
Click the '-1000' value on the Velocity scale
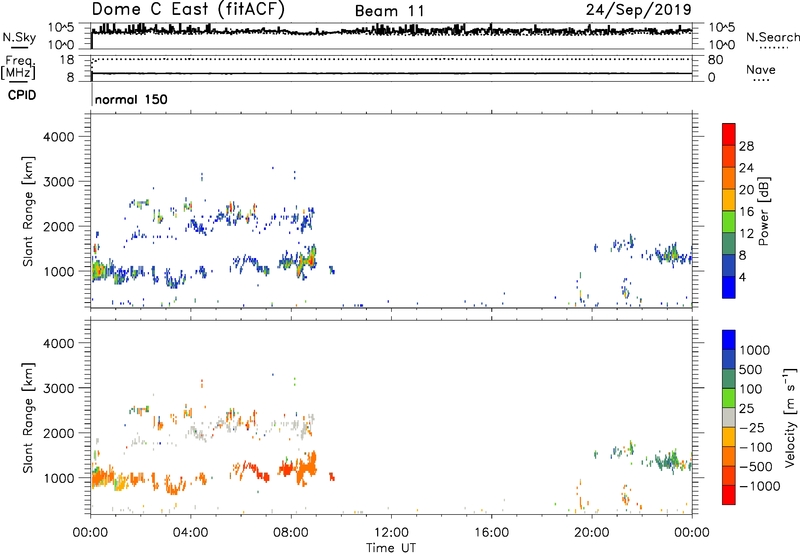click(760, 486)
